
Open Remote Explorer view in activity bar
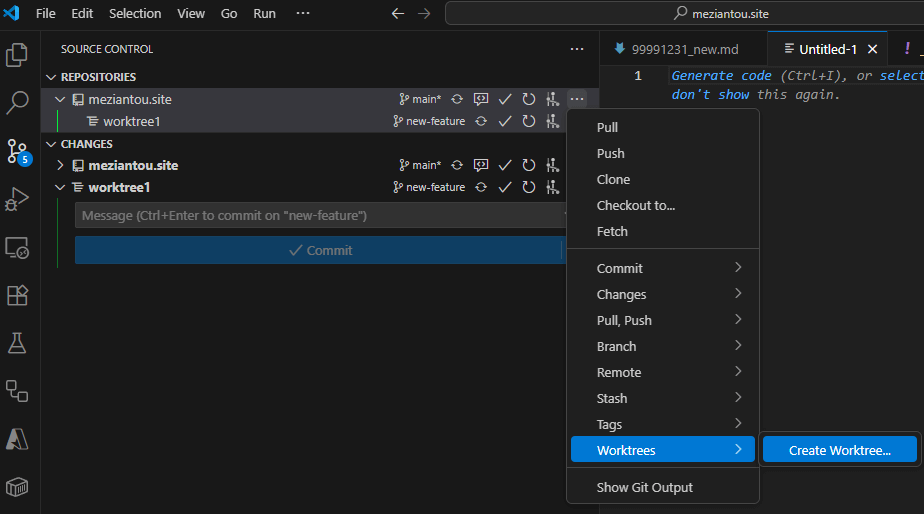coord(16,248)
